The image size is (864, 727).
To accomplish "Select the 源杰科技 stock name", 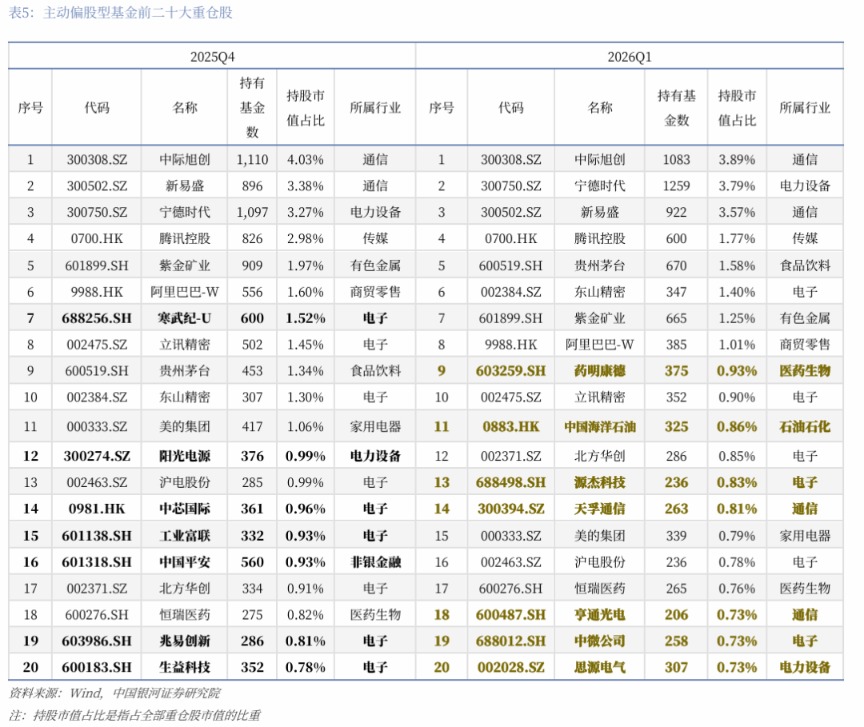I will (599, 482).
